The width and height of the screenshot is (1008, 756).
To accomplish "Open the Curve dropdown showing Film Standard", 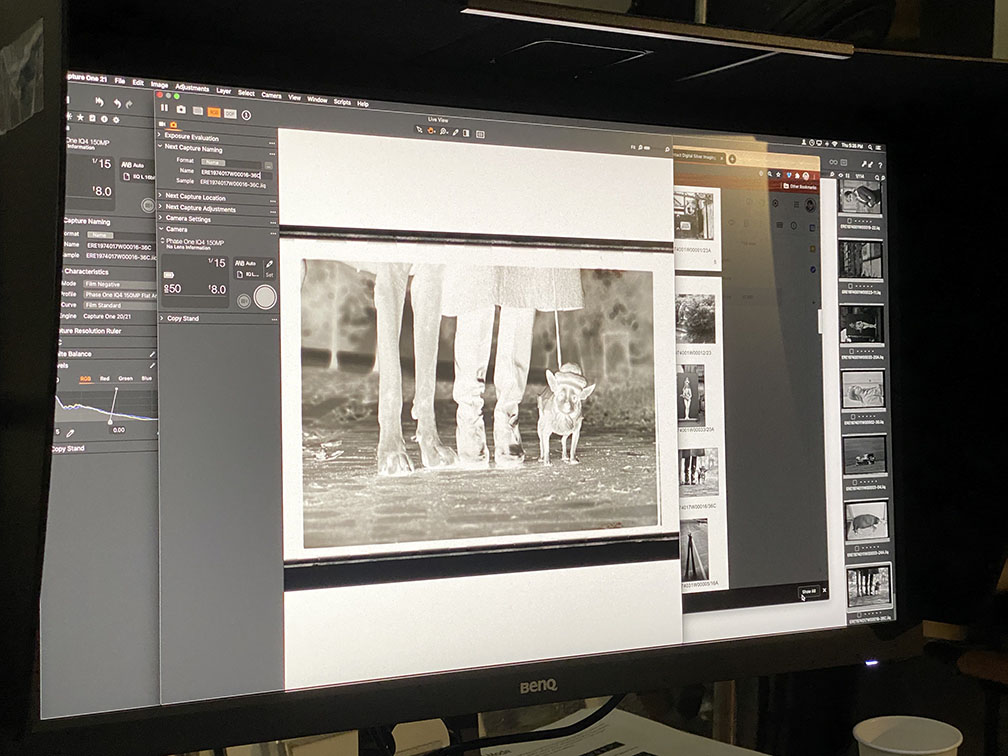I will coord(120,305).
